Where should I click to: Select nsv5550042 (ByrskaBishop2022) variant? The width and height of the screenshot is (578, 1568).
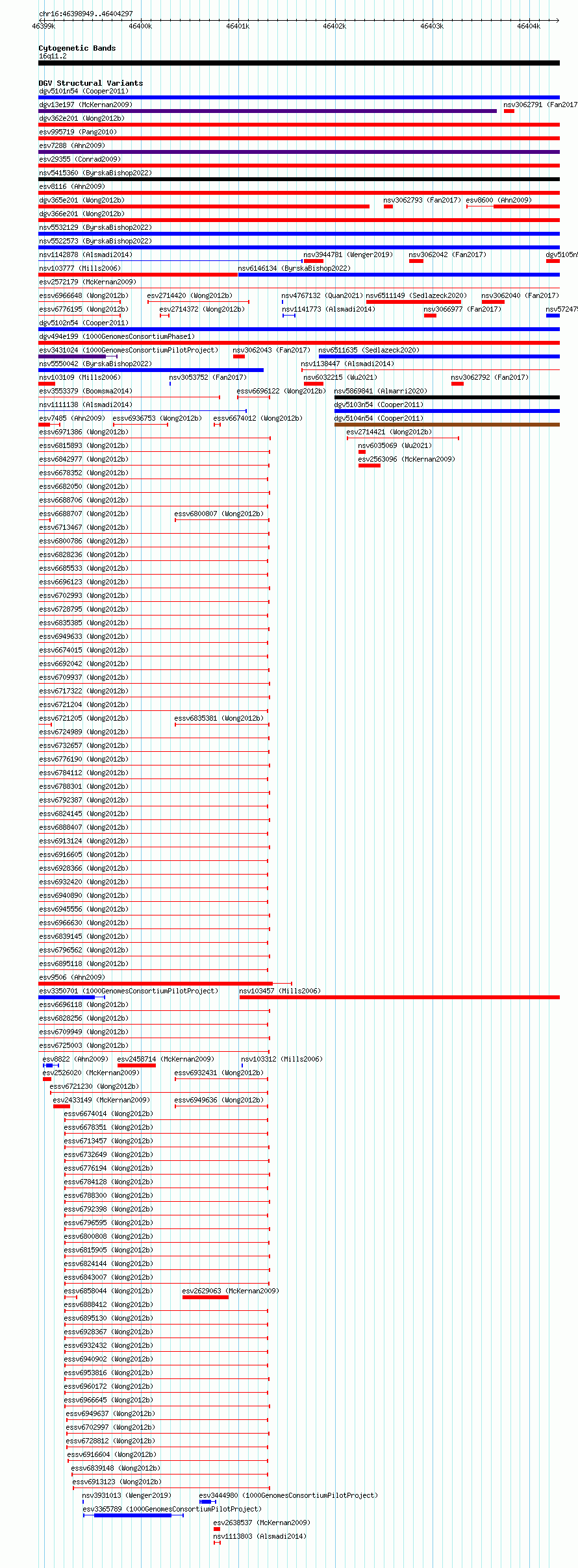coord(151,370)
